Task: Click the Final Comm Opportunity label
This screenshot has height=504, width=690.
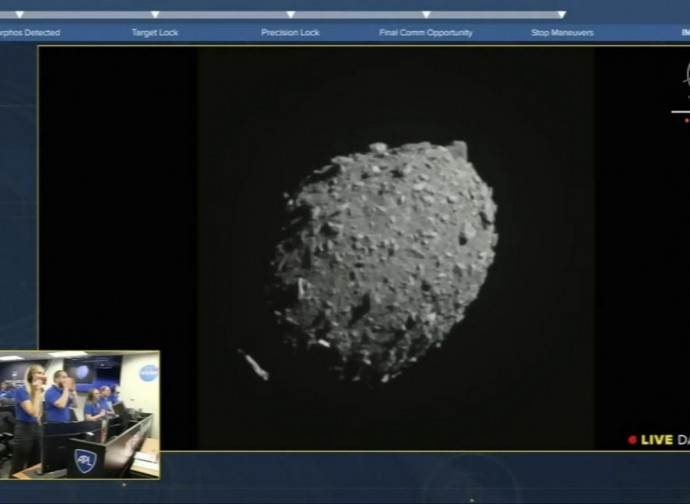Action: point(426,33)
